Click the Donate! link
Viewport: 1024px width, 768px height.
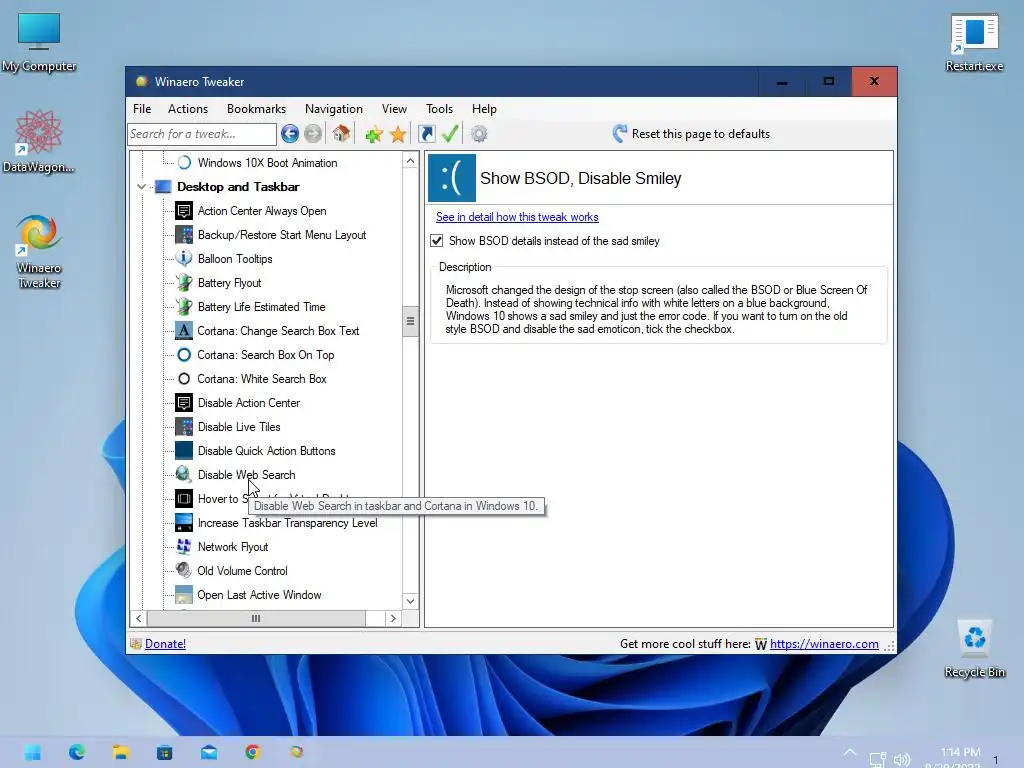[x=165, y=644]
